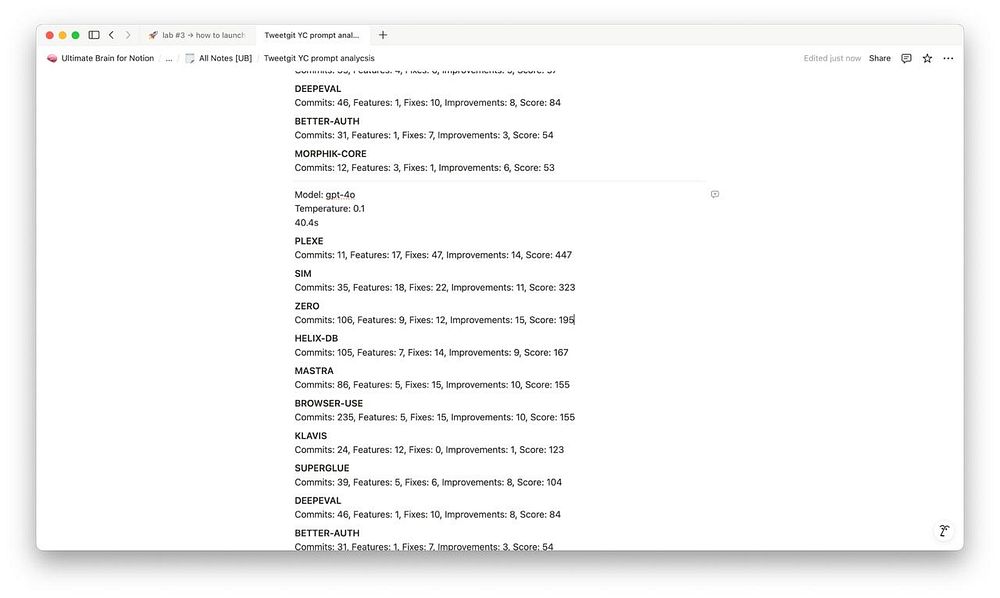This screenshot has width=1000, height=598.
Task: Click the stats line with Score: 167
Action: (431, 353)
